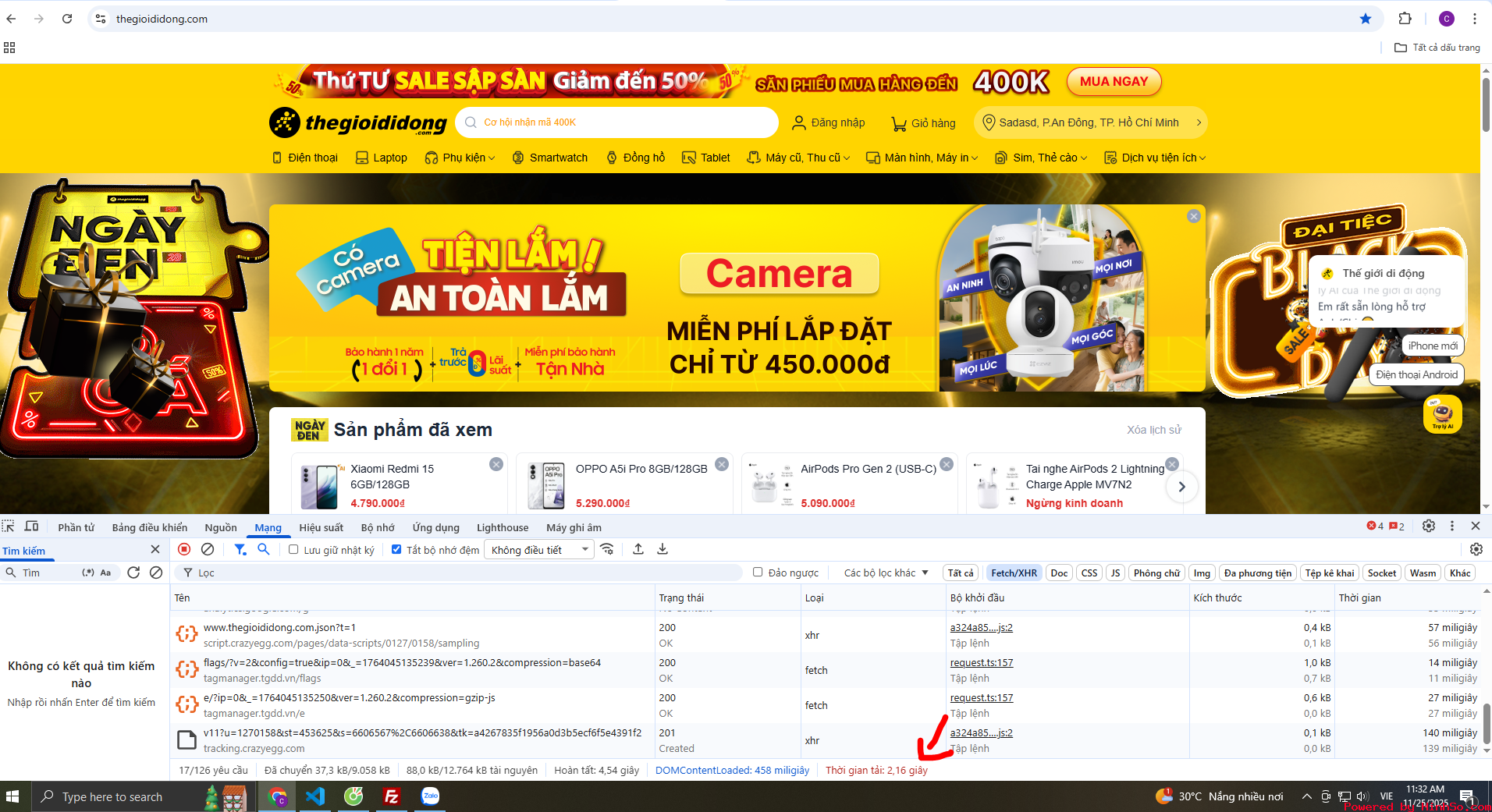The image size is (1492, 812).
Task: Click the 'Xóa lịch sử' link
Action: pyautogui.click(x=1153, y=430)
